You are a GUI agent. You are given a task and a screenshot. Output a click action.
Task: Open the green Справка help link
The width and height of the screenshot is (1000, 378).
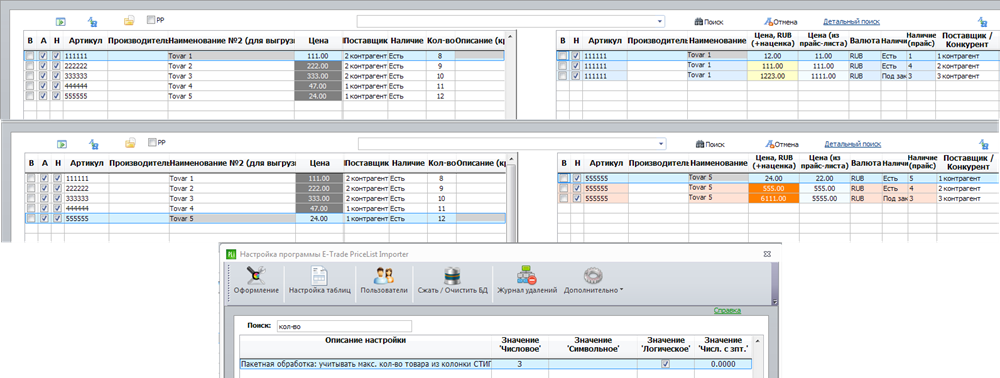[727, 310]
